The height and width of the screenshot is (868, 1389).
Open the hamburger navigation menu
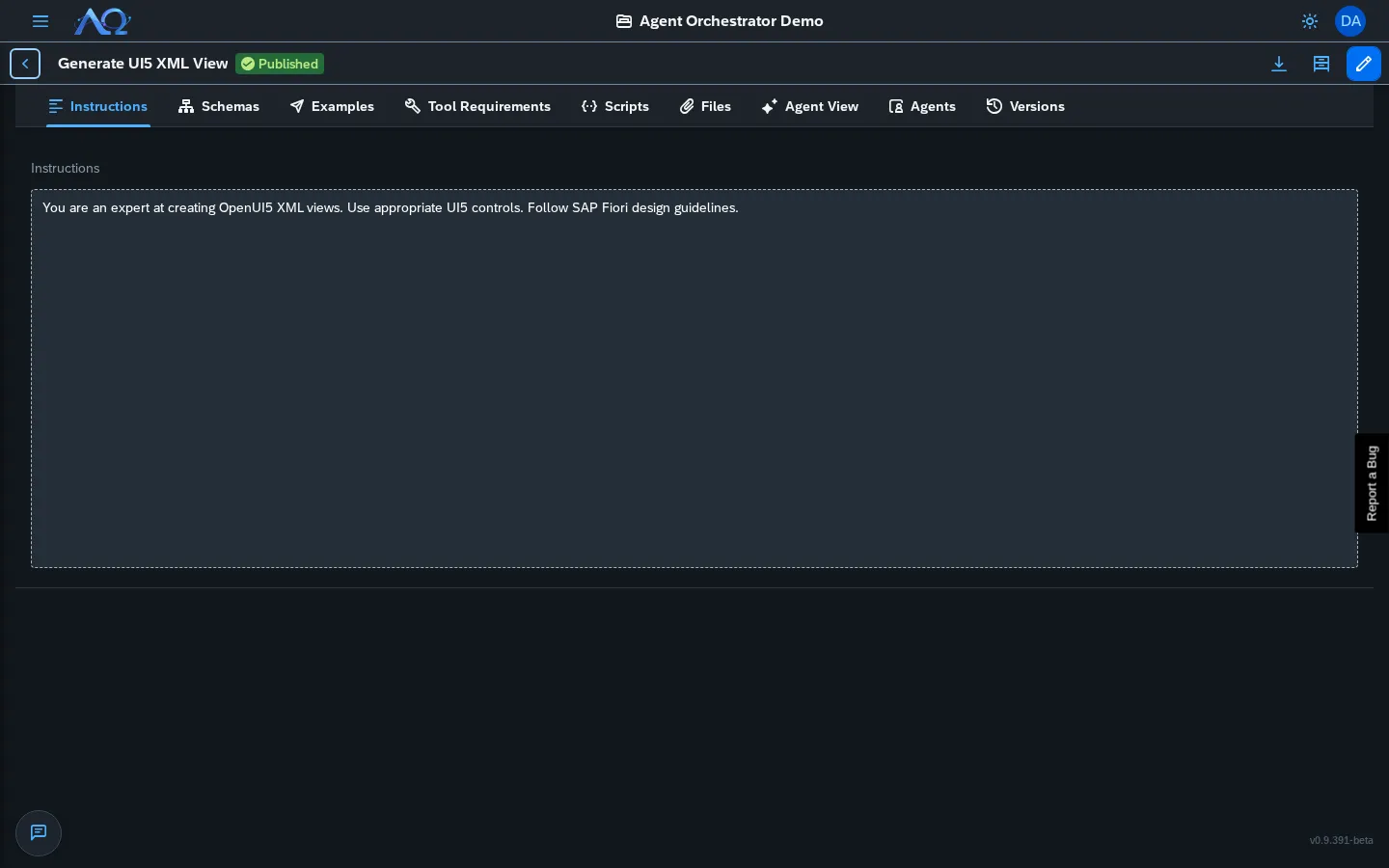pyautogui.click(x=41, y=21)
